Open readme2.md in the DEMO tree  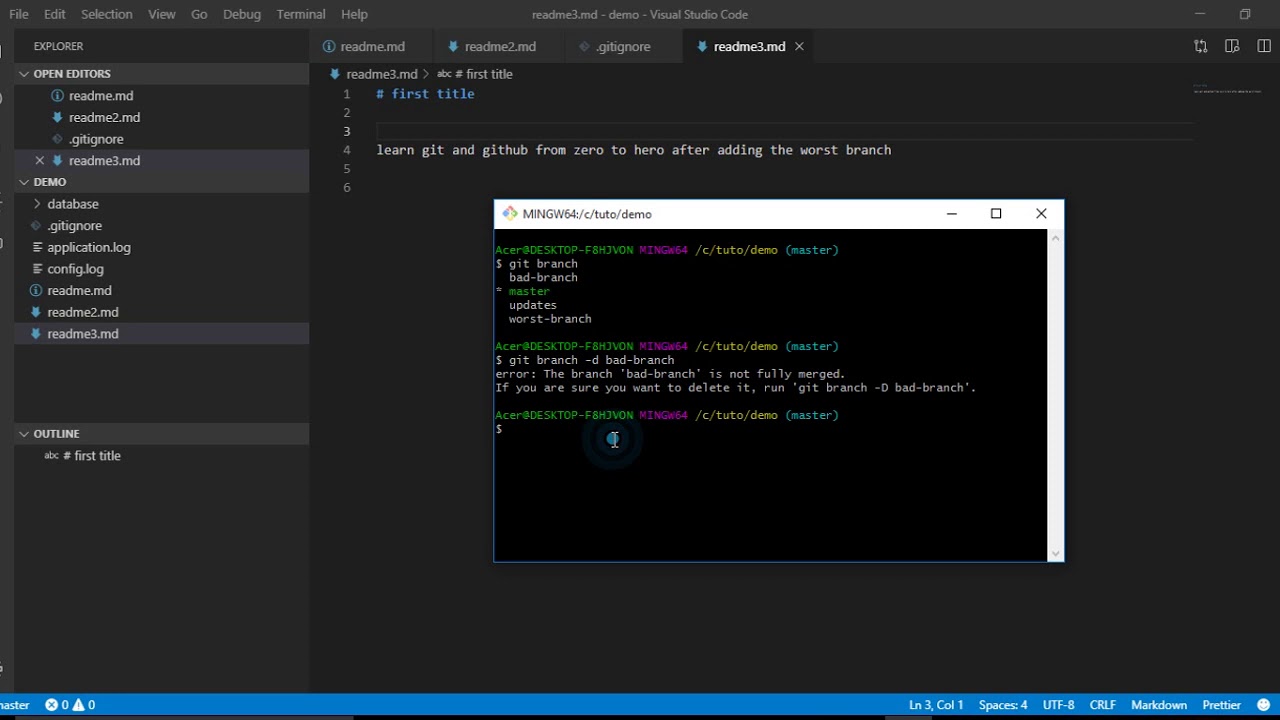click(x=82, y=312)
